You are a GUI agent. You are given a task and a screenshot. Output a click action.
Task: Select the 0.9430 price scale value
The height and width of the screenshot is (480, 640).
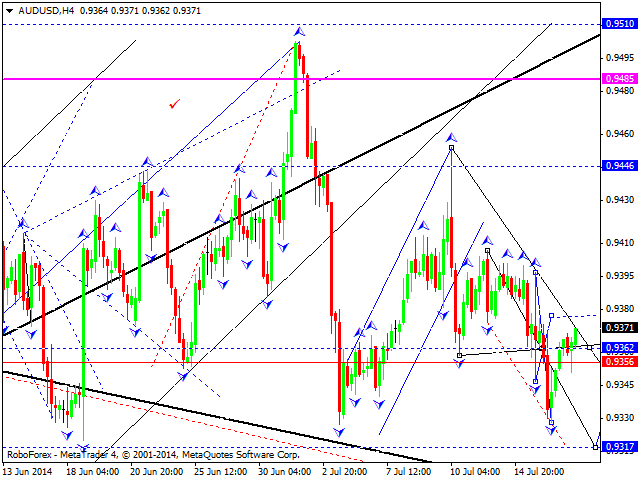(620, 200)
